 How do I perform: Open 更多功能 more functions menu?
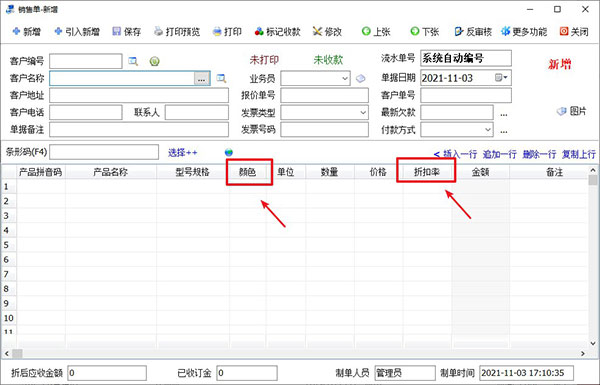click(x=524, y=31)
